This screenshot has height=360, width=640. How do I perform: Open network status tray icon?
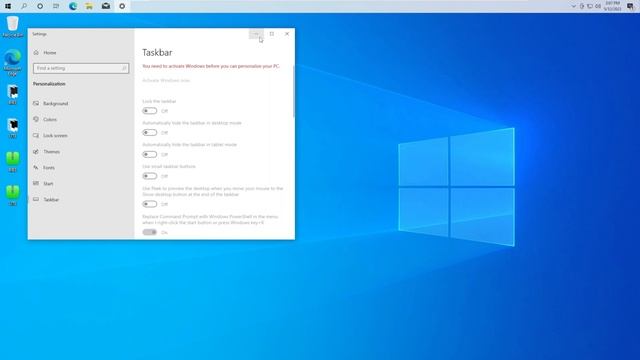coord(590,6)
